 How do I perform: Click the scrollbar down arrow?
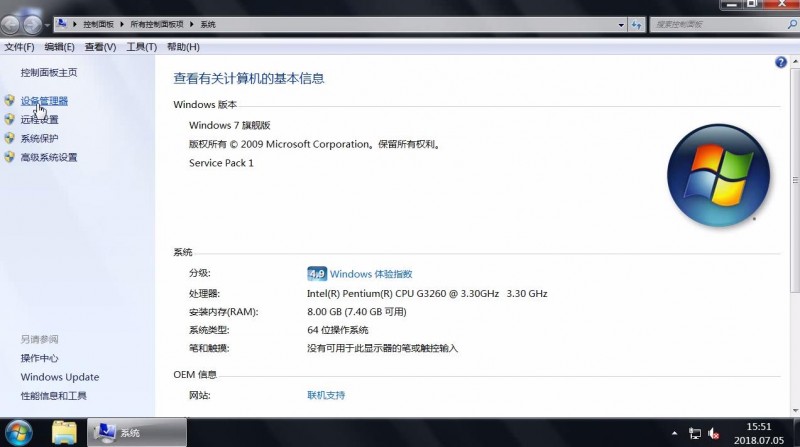click(795, 411)
